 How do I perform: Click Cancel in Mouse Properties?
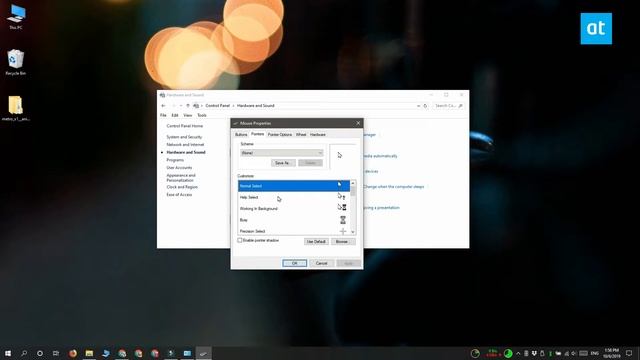click(321, 263)
